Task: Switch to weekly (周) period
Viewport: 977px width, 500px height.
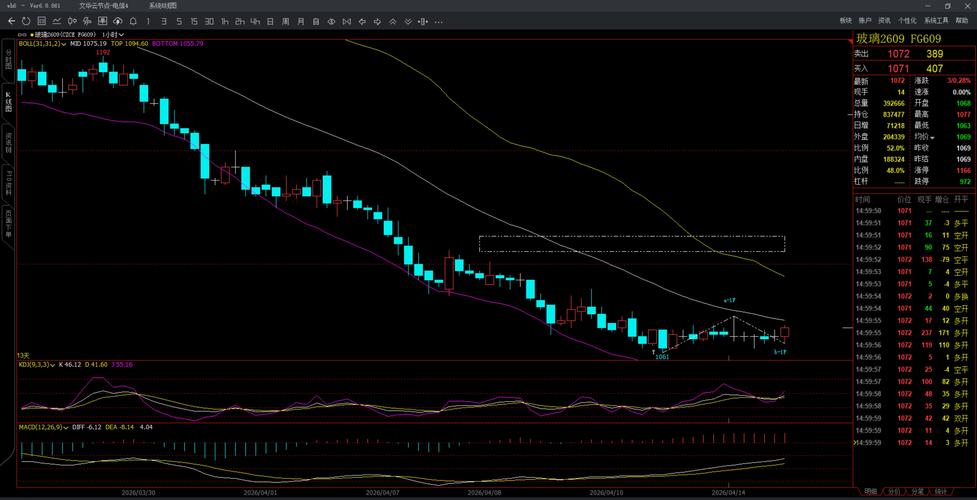Action: click(x=285, y=21)
